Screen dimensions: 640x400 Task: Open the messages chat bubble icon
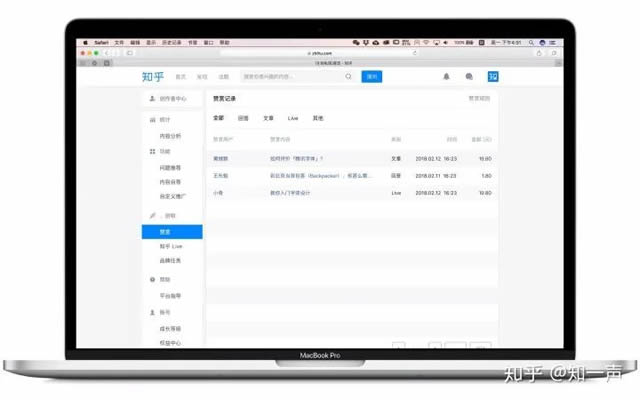pyautogui.click(x=469, y=76)
